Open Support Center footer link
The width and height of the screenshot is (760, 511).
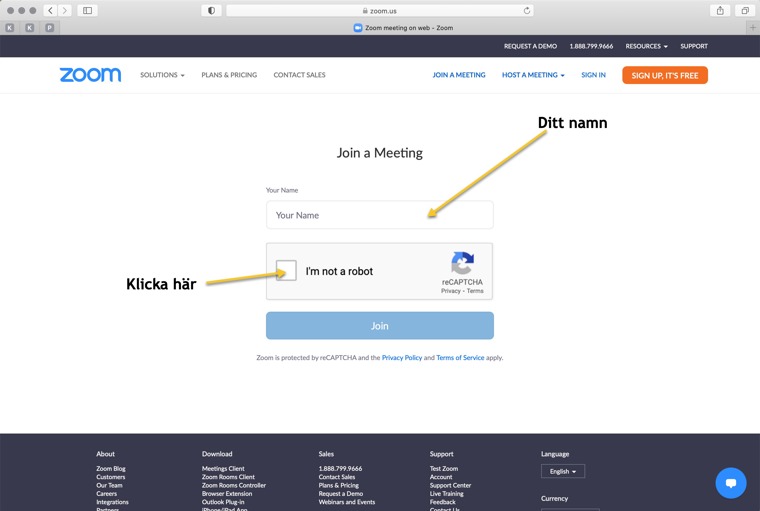pyautogui.click(x=450, y=485)
